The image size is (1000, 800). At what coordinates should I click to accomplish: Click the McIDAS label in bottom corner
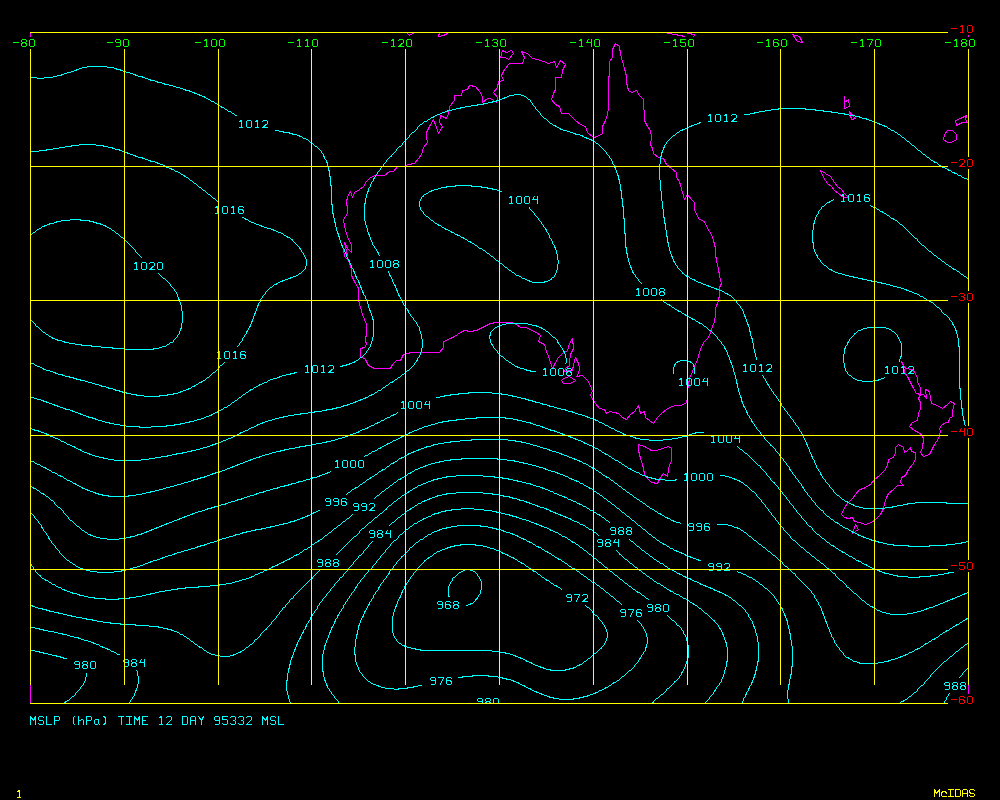[x=954, y=793]
